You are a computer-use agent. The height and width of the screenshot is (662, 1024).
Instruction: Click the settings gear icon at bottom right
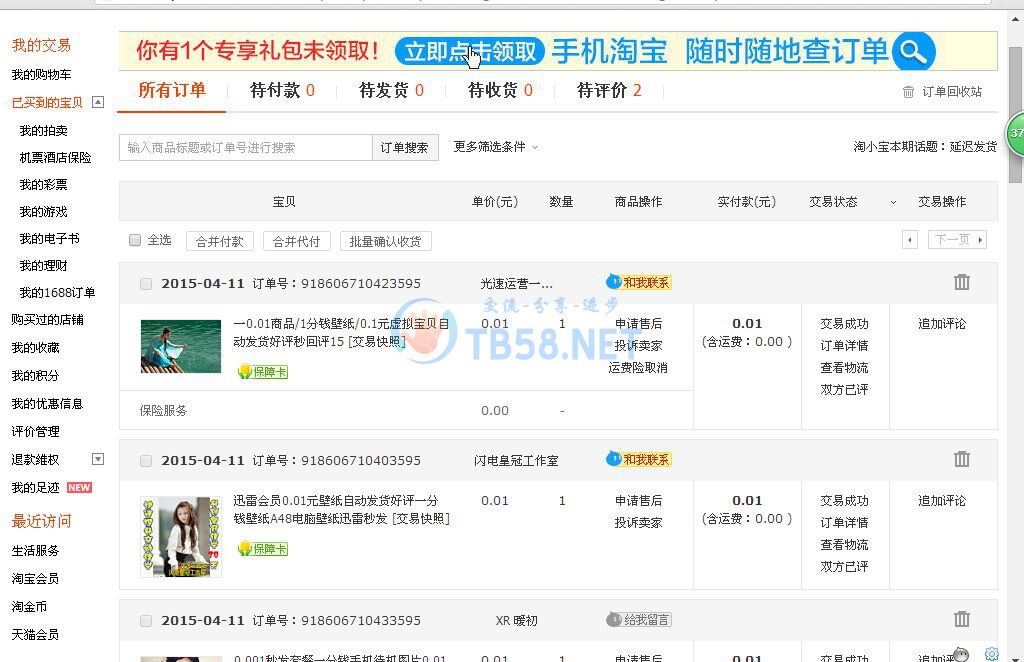(x=991, y=654)
